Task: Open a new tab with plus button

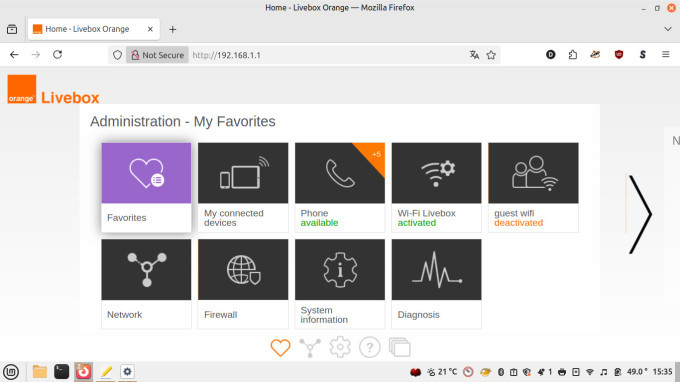Action: pyautogui.click(x=173, y=29)
